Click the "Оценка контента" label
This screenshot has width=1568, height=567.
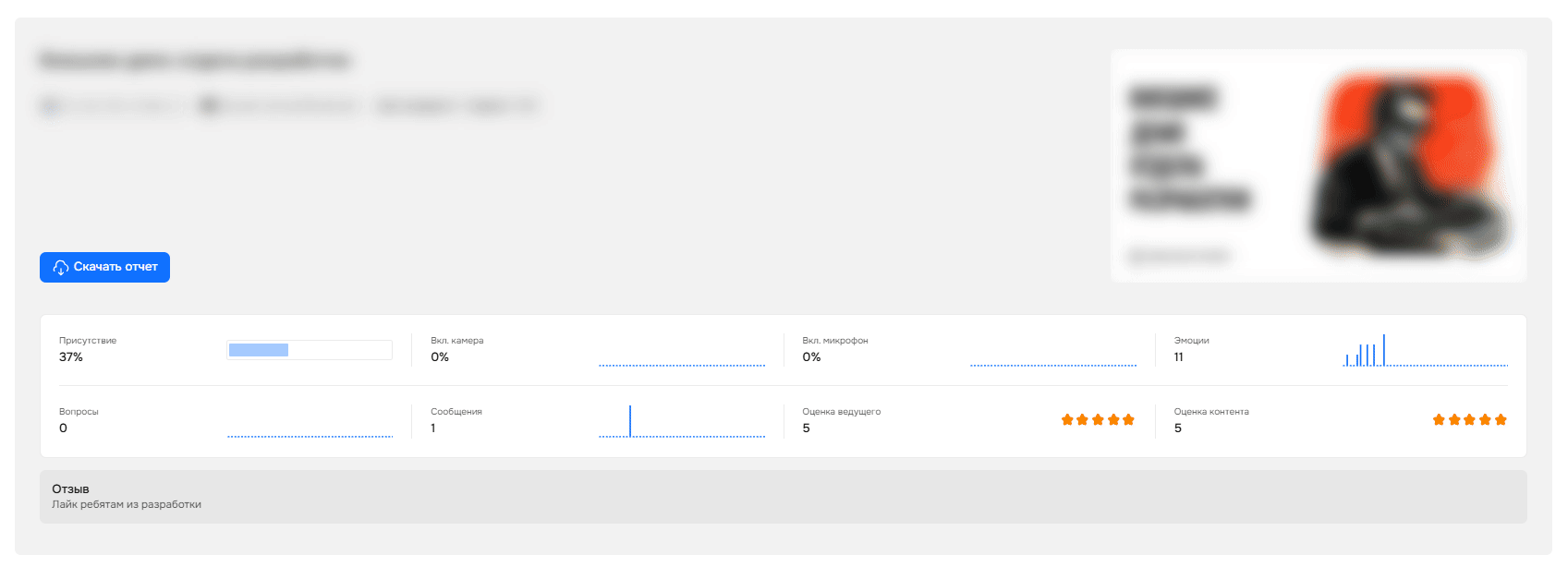tap(1210, 412)
